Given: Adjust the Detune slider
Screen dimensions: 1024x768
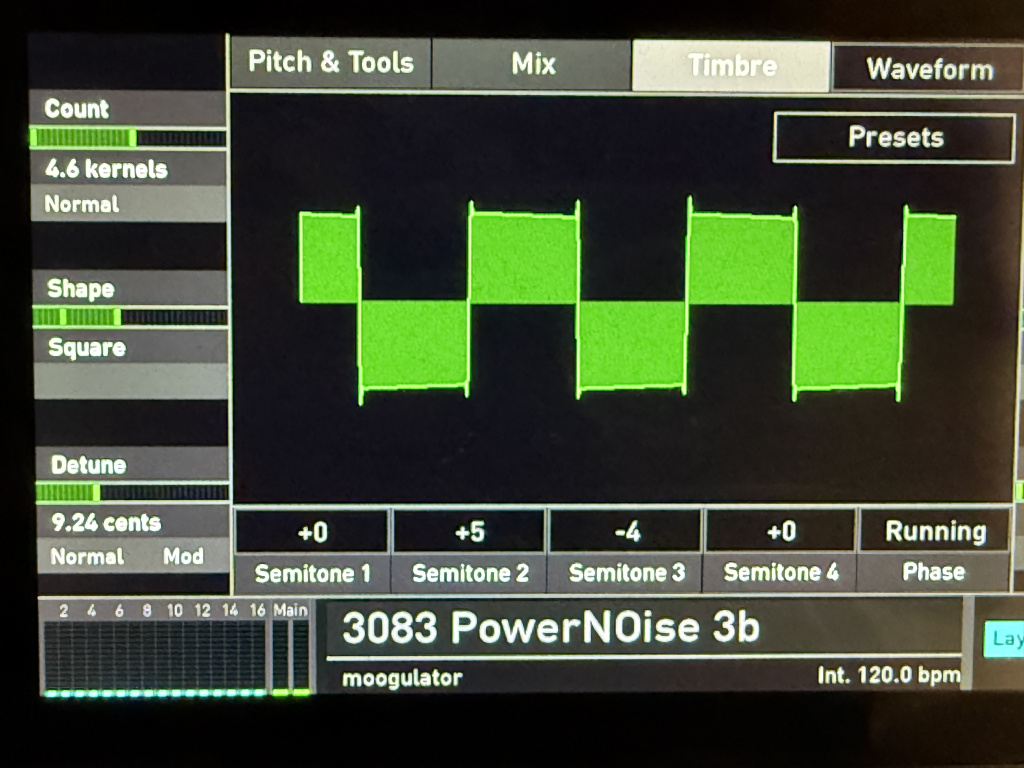Looking at the screenshot, I should click(128, 491).
